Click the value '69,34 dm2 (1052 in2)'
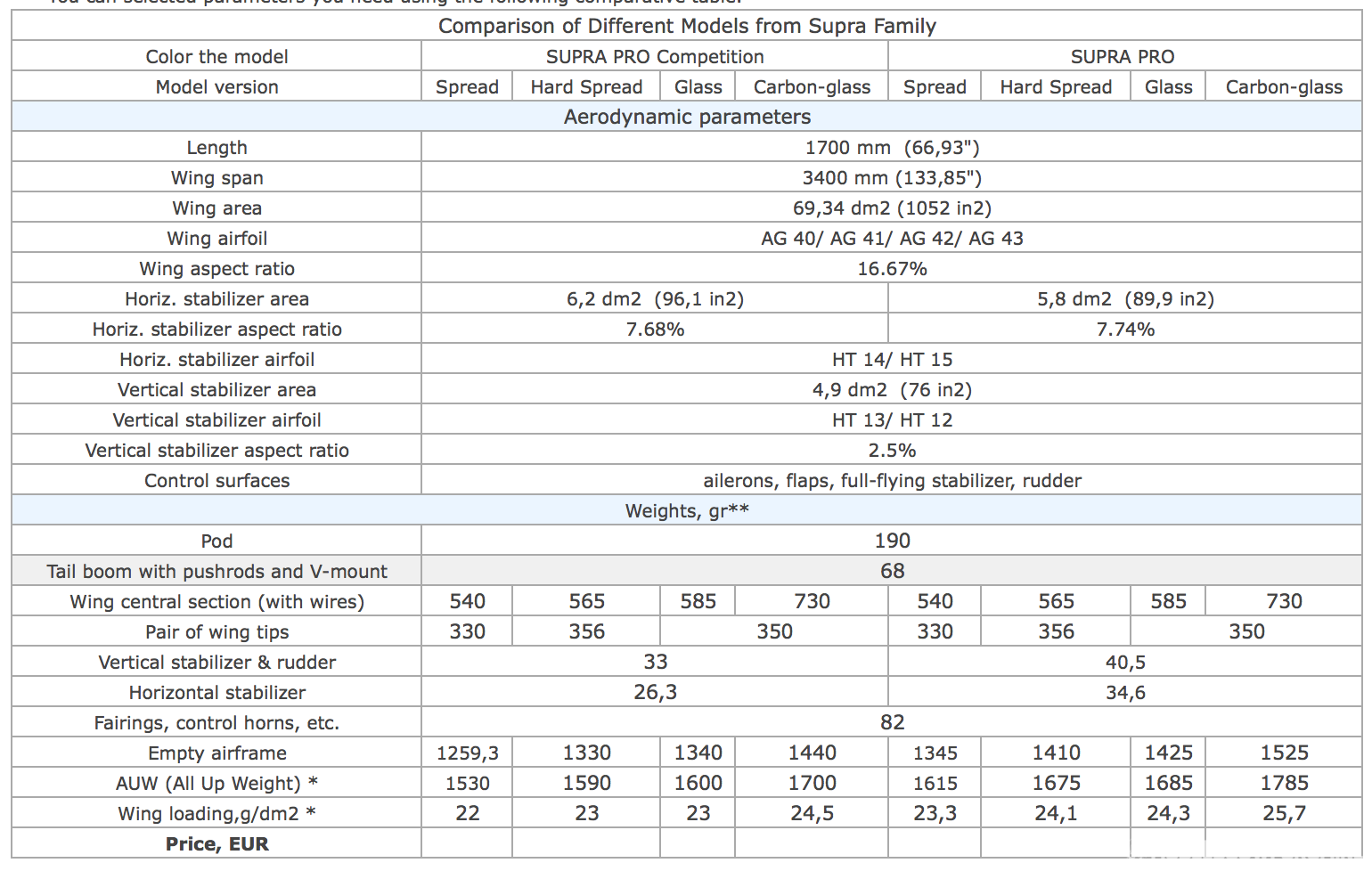 tap(892, 208)
